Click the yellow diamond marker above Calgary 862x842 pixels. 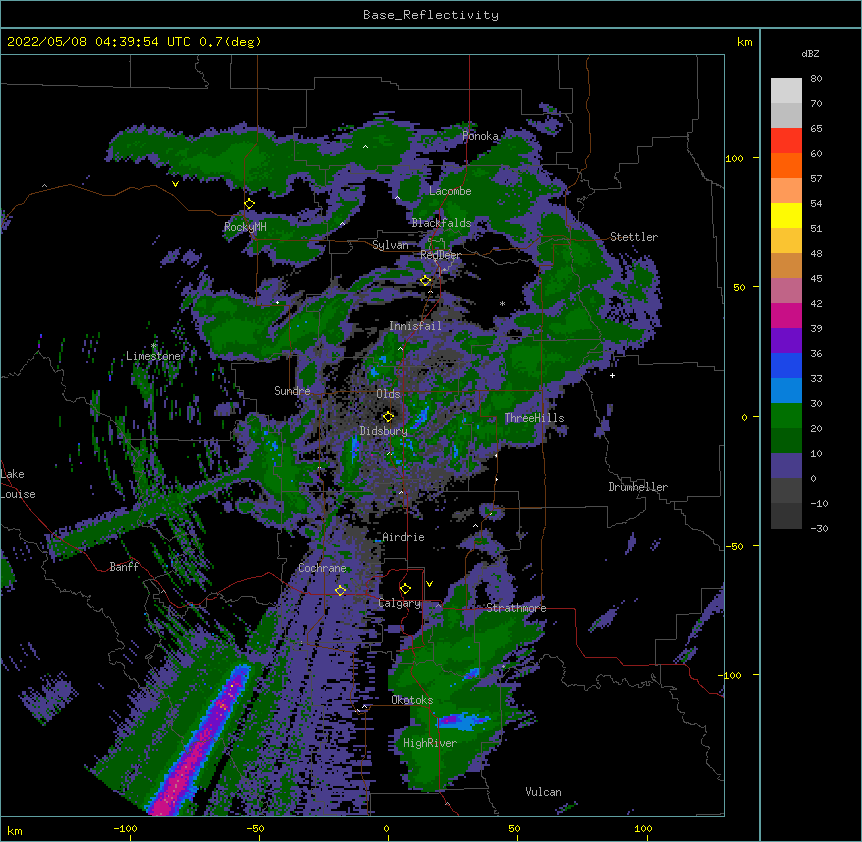pyautogui.click(x=405, y=589)
